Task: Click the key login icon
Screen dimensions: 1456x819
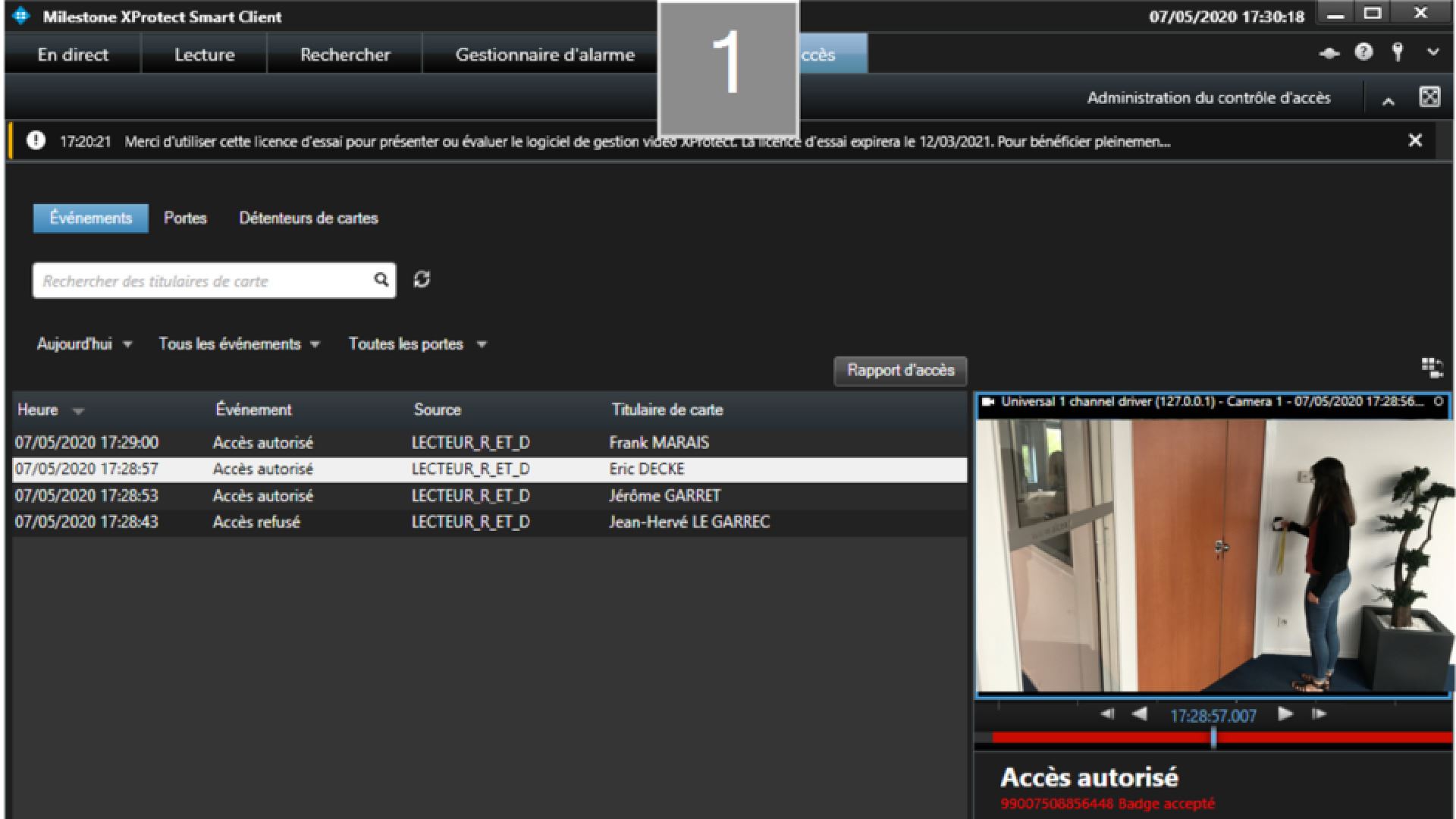Action: pos(1398,52)
